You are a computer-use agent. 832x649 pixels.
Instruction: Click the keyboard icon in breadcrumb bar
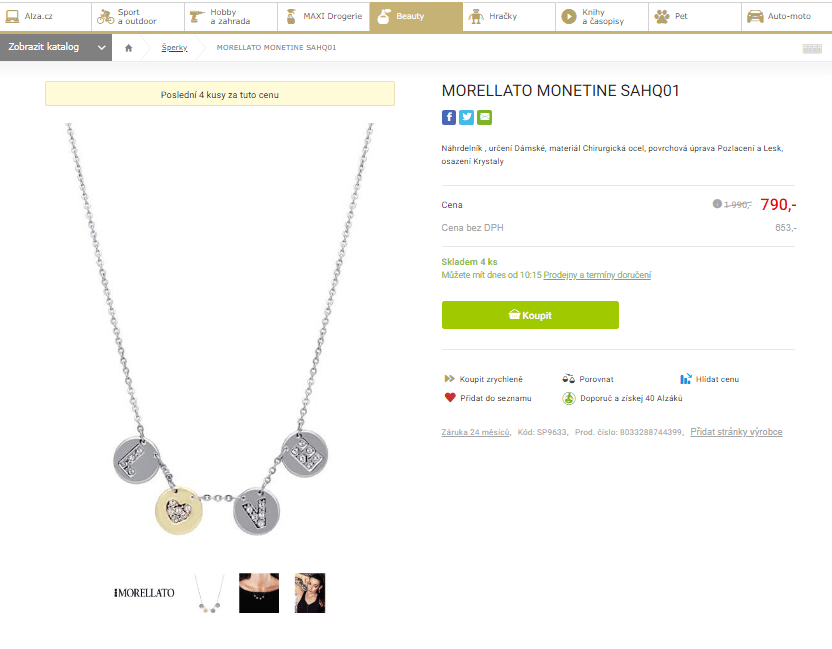point(811,48)
